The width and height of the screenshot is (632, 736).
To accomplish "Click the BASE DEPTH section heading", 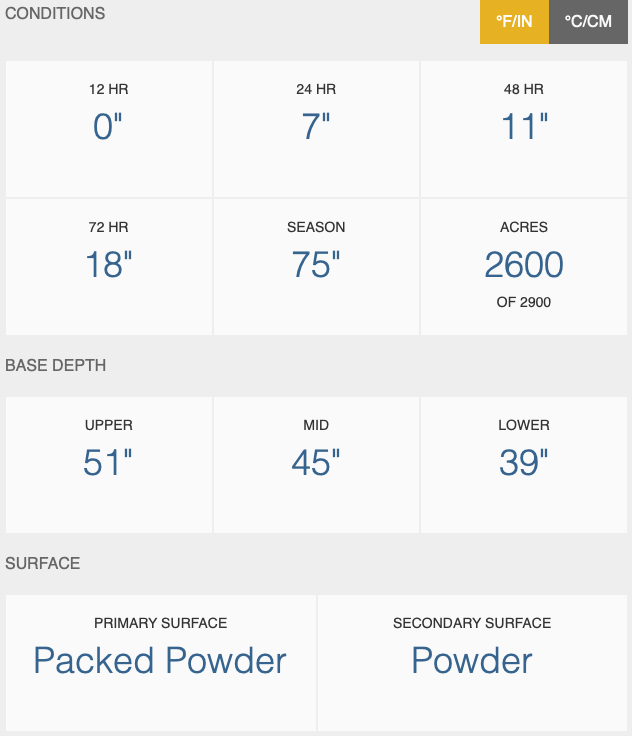I will [55, 365].
